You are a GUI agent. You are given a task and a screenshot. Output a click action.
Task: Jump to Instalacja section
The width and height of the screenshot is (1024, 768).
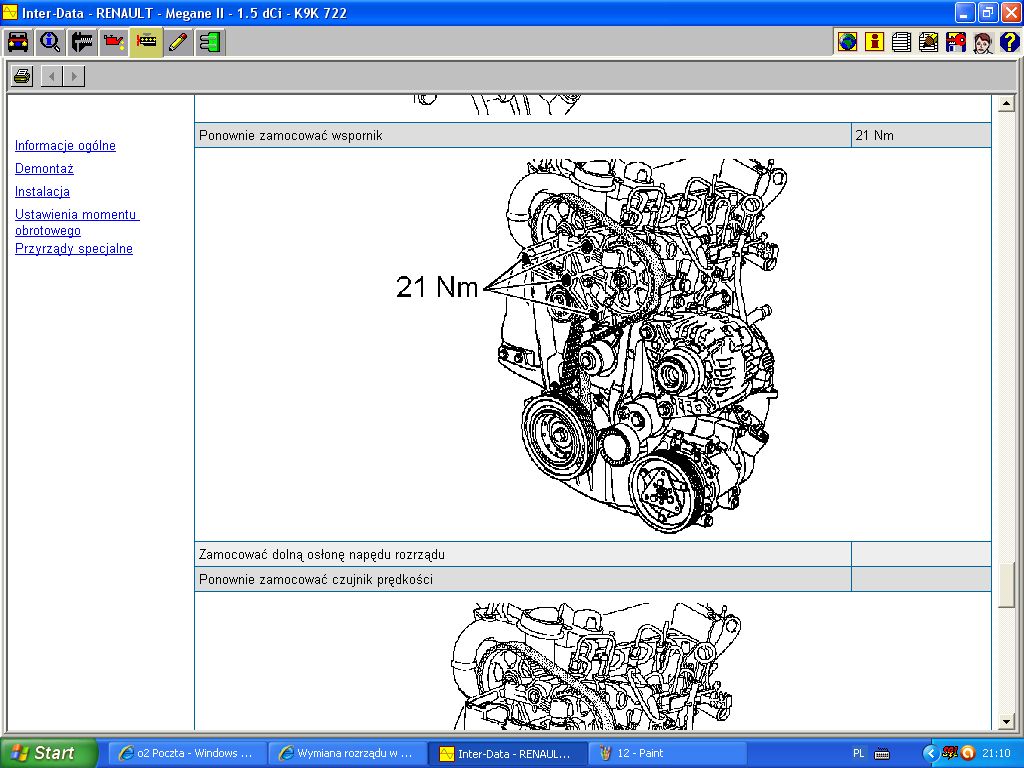[42, 192]
